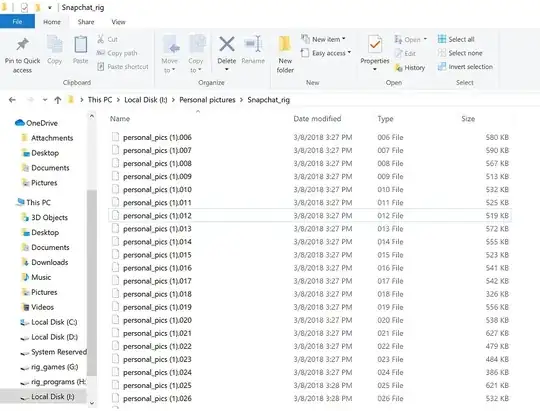This screenshot has height=411, width=540.
Task: Click the Copy path icon
Action: coord(101,53)
